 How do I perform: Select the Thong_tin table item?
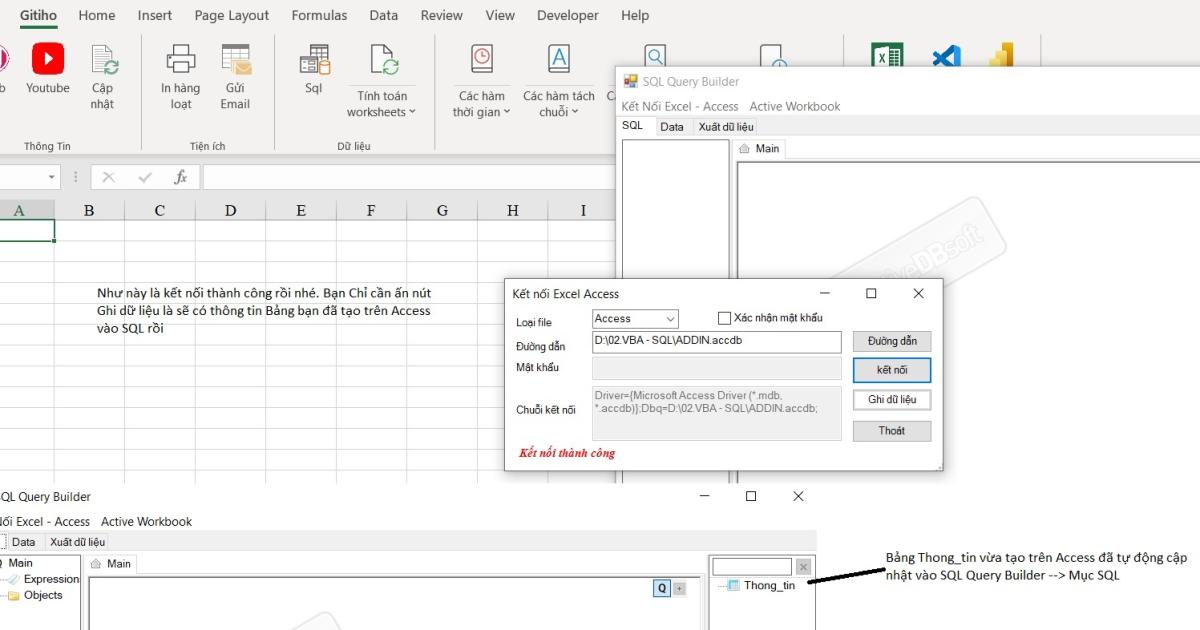(x=768, y=585)
